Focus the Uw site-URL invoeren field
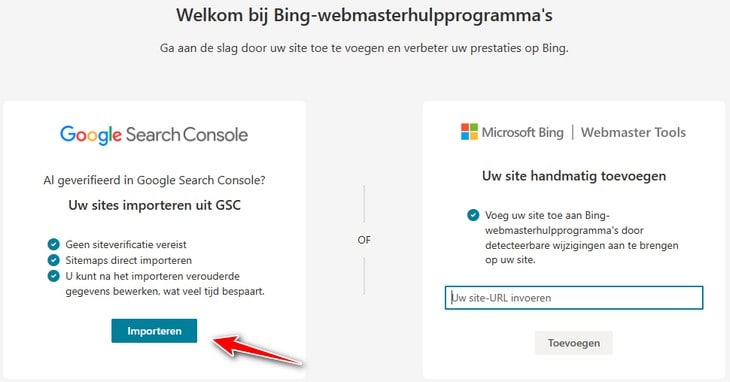 (x=574, y=298)
